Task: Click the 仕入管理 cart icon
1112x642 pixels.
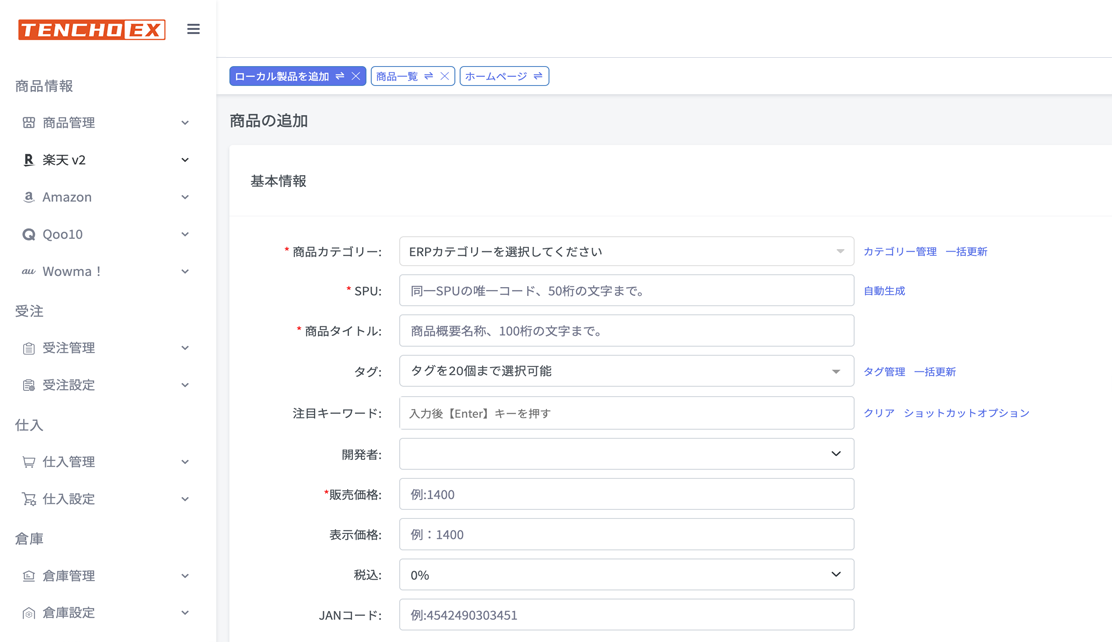Action: pyautogui.click(x=28, y=462)
